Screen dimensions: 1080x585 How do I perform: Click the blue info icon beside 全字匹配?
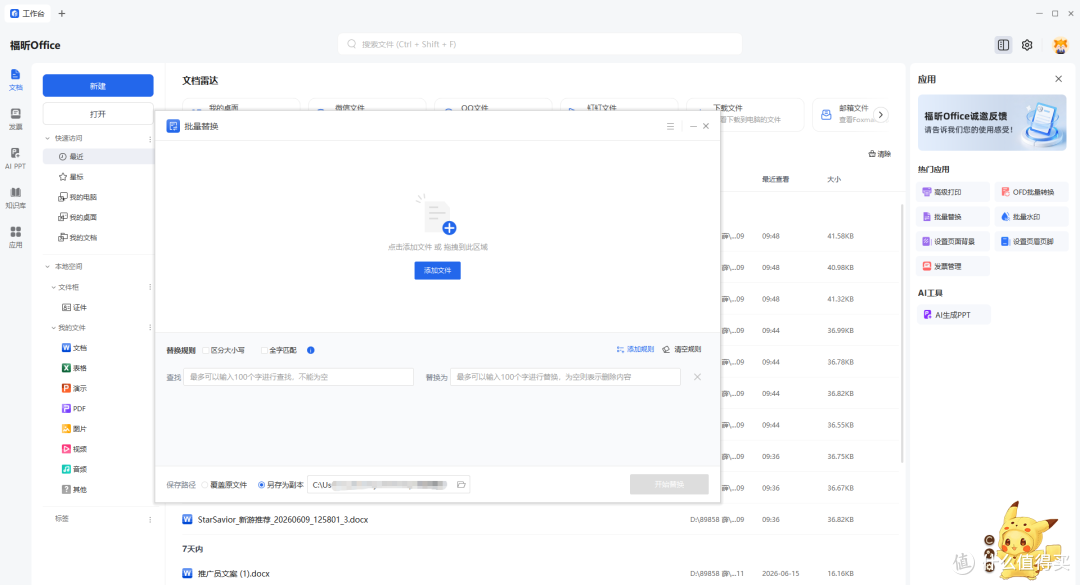(x=311, y=350)
